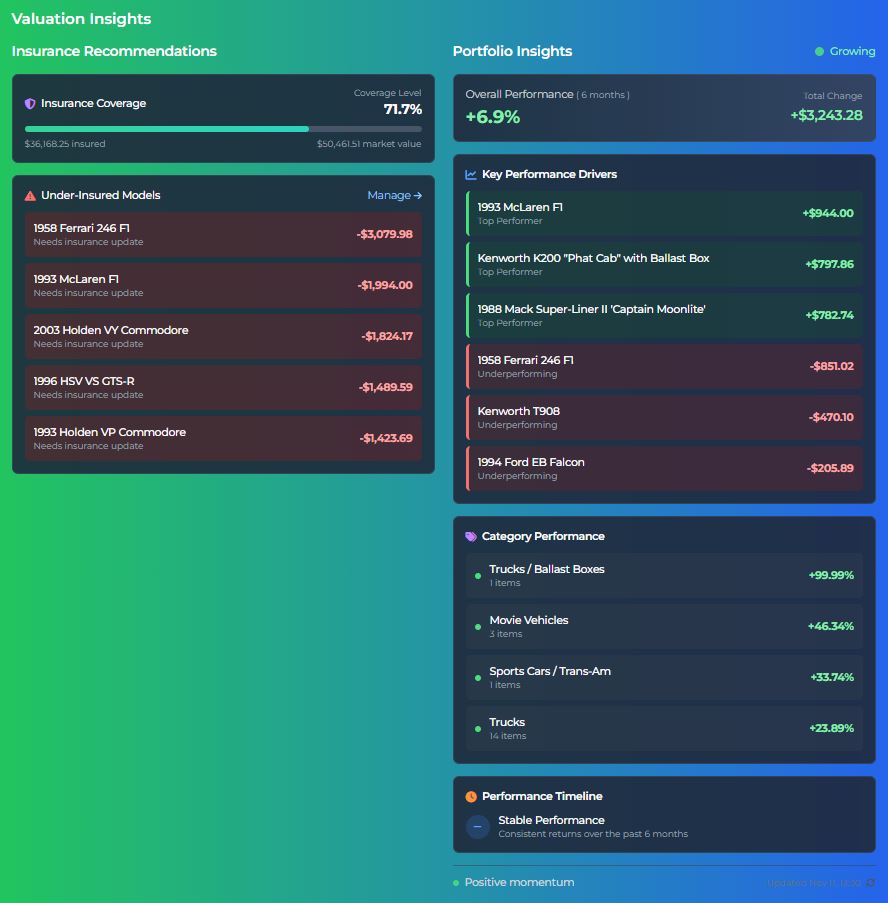Click the refresh icon next to the Updated timestamp
Image resolution: width=888 pixels, height=903 pixels.
(870, 883)
